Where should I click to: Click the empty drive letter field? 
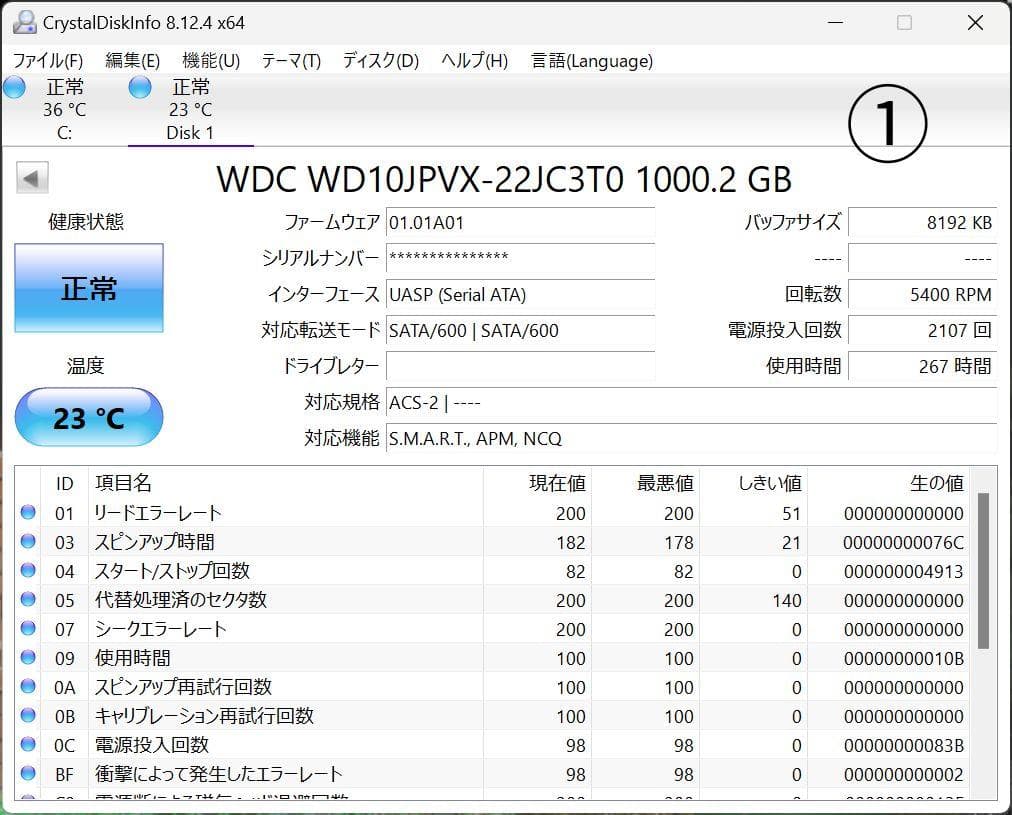pos(520,367)
